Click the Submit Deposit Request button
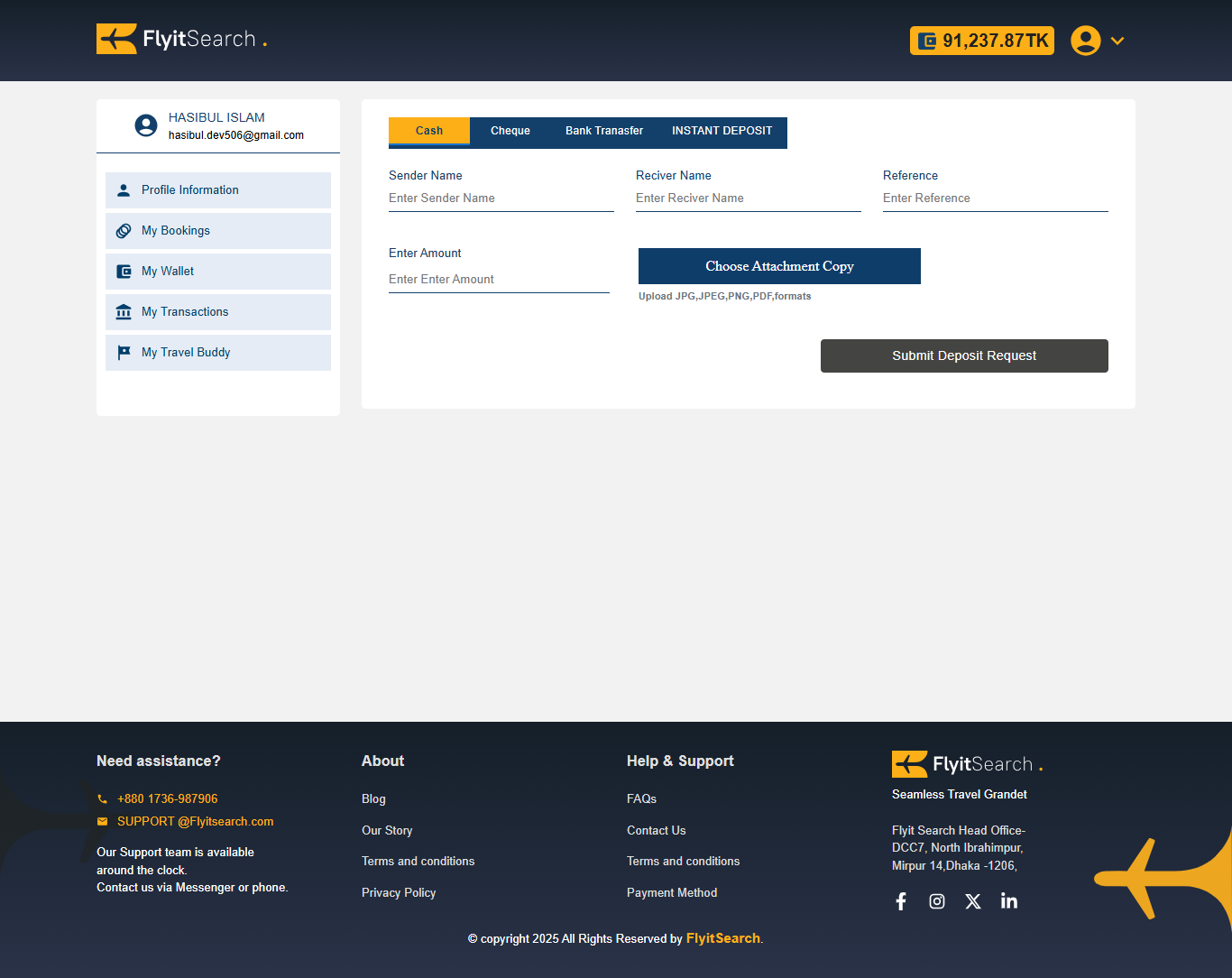1232x978 pixels. (963, 355)
